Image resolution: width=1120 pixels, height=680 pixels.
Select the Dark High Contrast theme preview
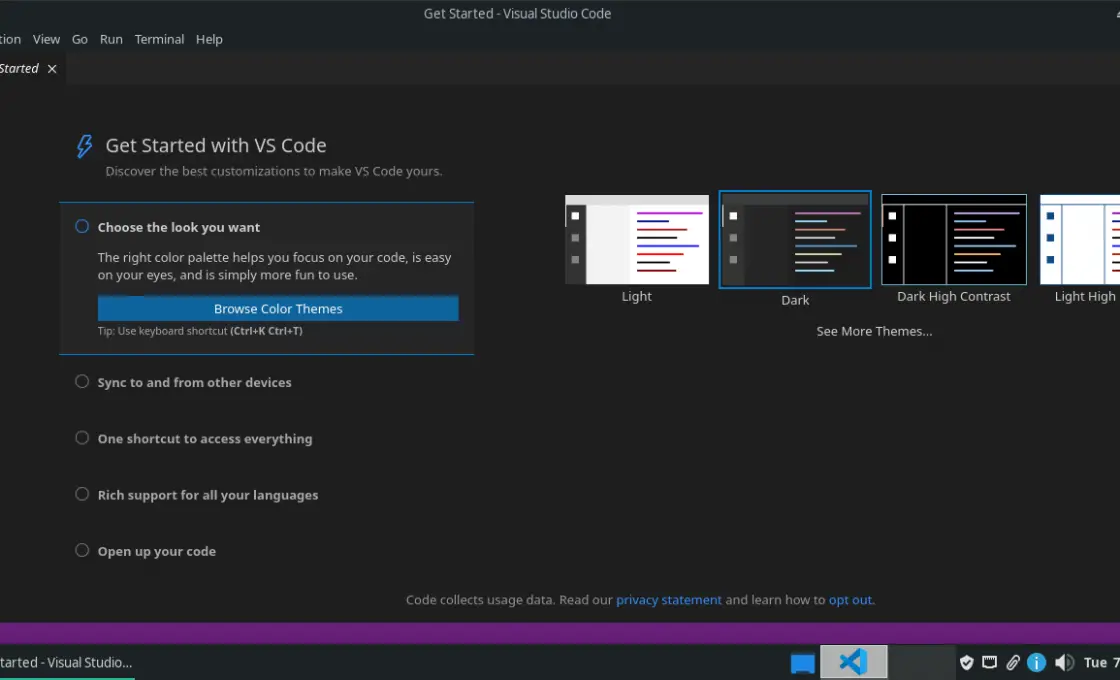pyautogui.click(x=953, y=239)
